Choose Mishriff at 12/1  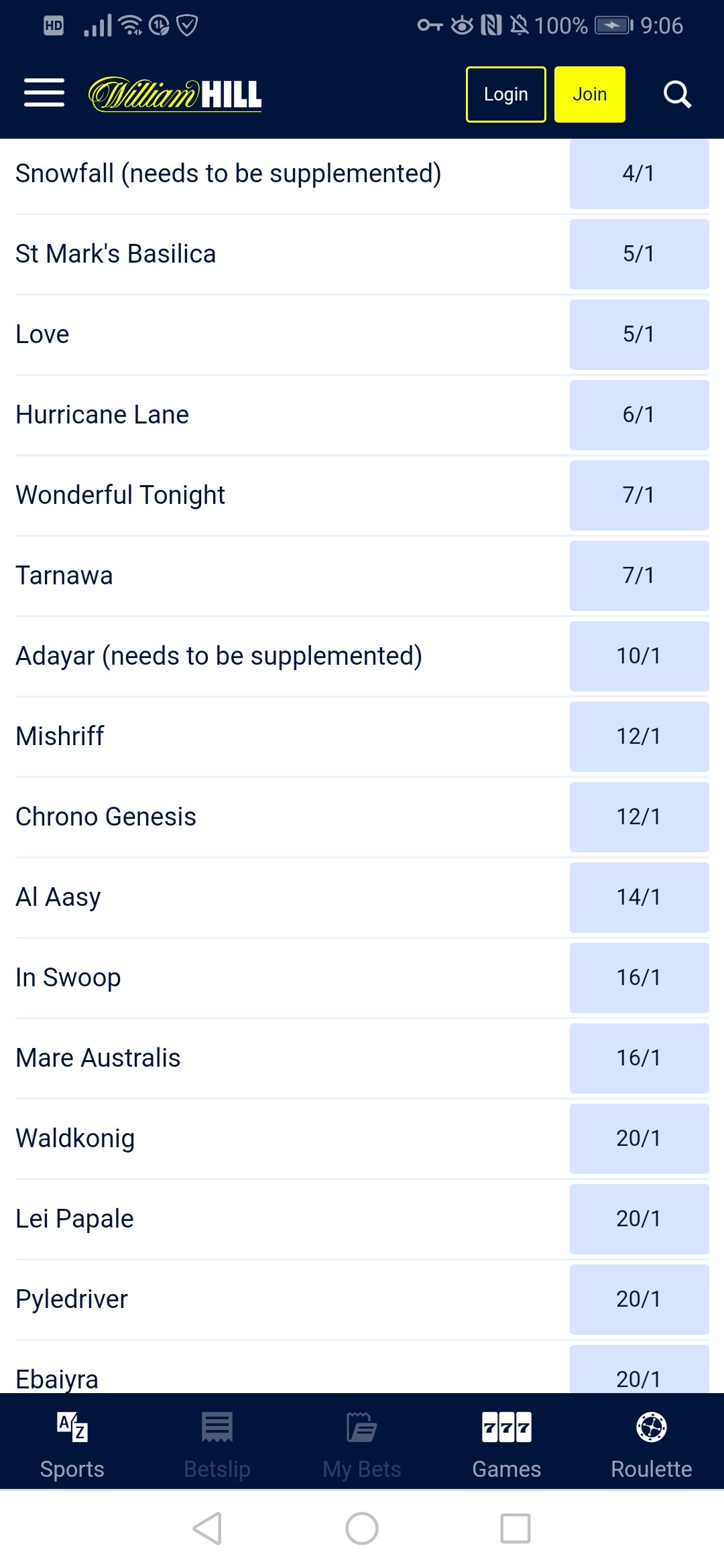[x=639, y=736]
